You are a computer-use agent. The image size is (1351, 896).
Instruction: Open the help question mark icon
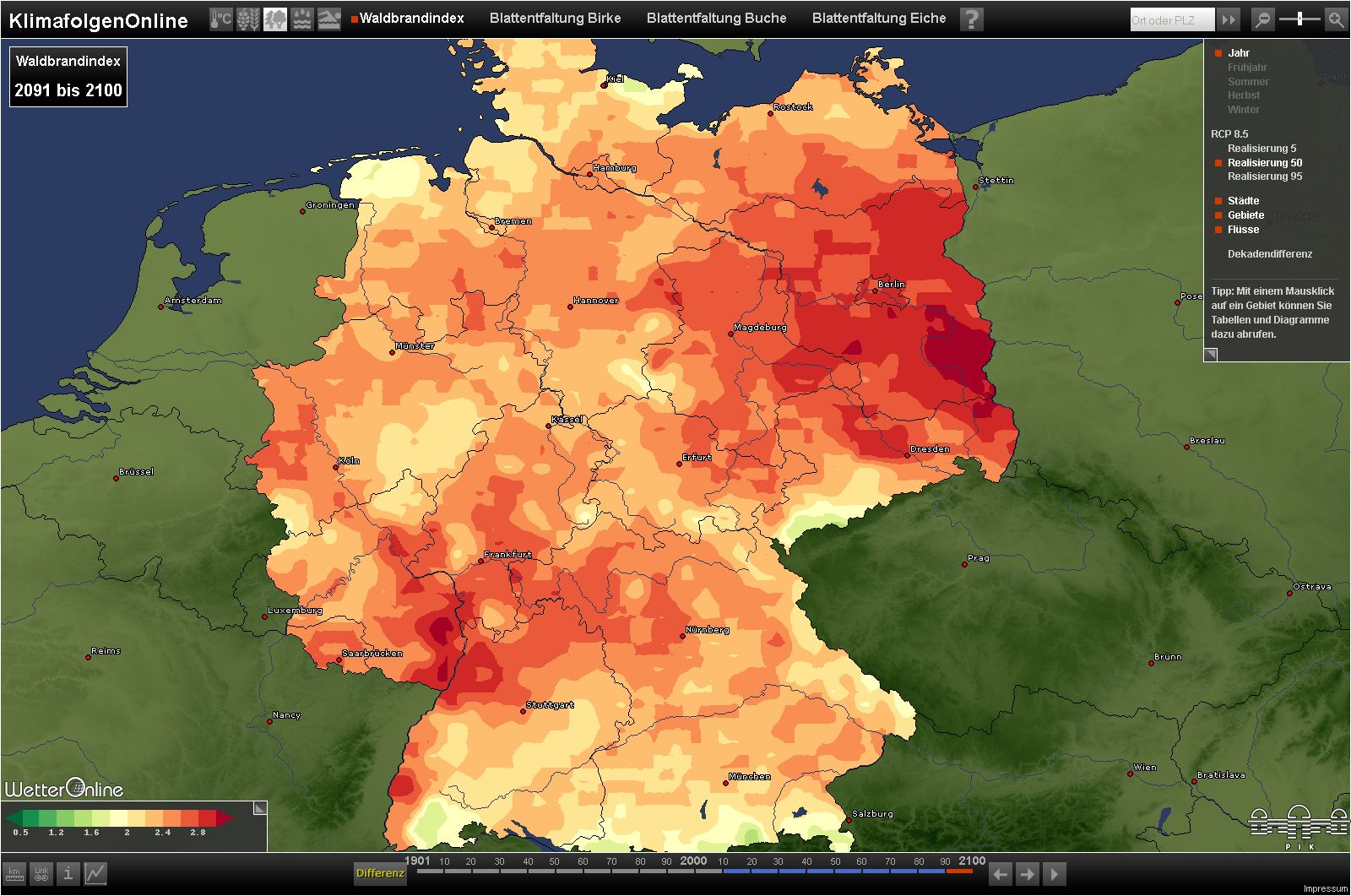(x=972, y=19)
